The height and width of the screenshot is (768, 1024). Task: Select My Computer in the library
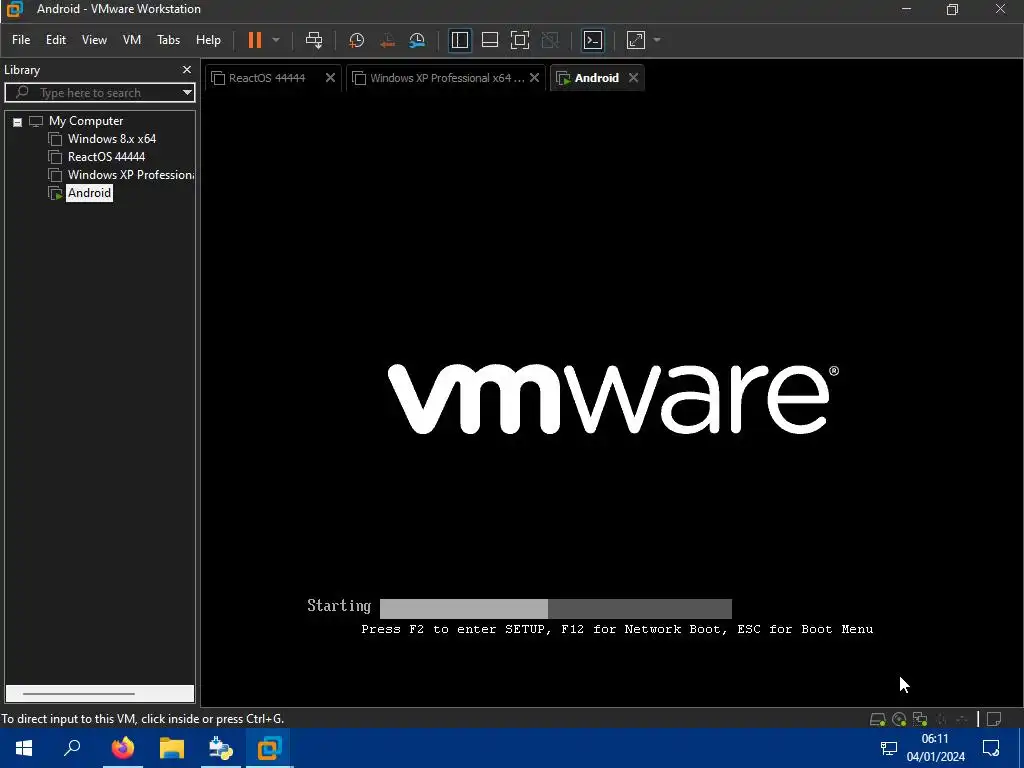point(86,121)
